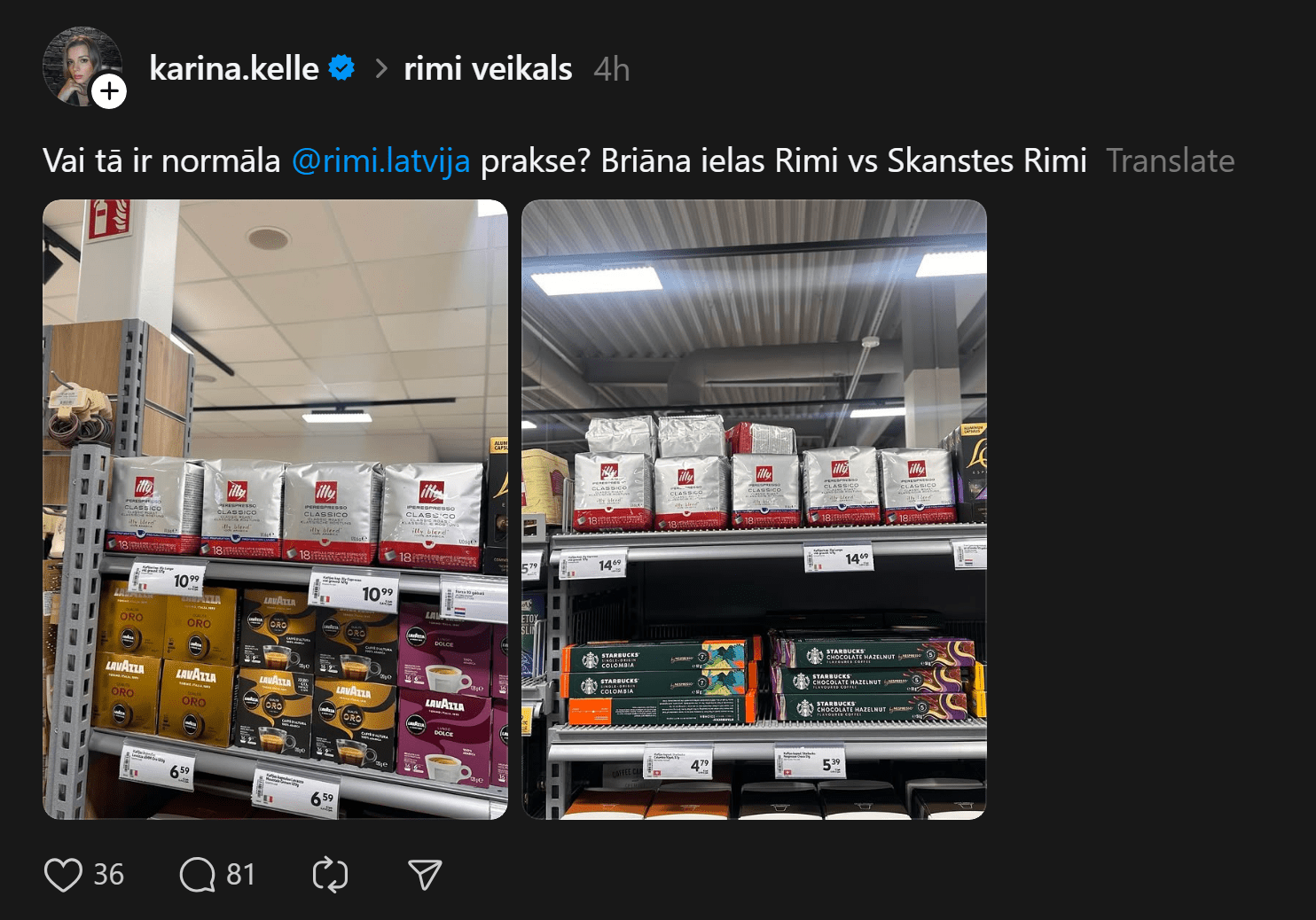
Task: Open right photo with Starbucks capsules
Action: coord(754,509)
